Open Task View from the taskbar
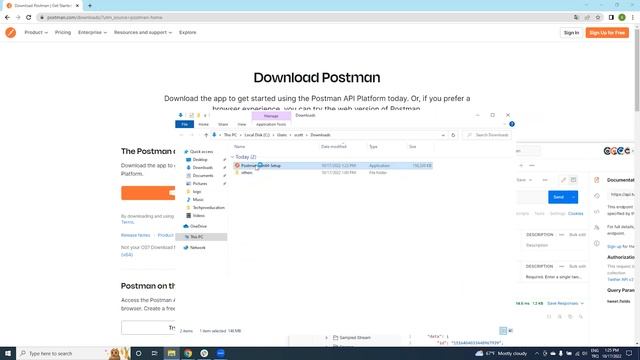640x360 pixels. [x=155, y=353]
